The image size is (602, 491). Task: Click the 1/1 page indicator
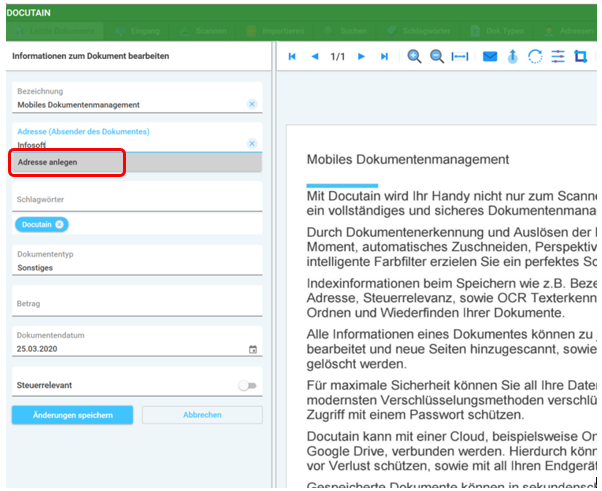pos(338,57)
